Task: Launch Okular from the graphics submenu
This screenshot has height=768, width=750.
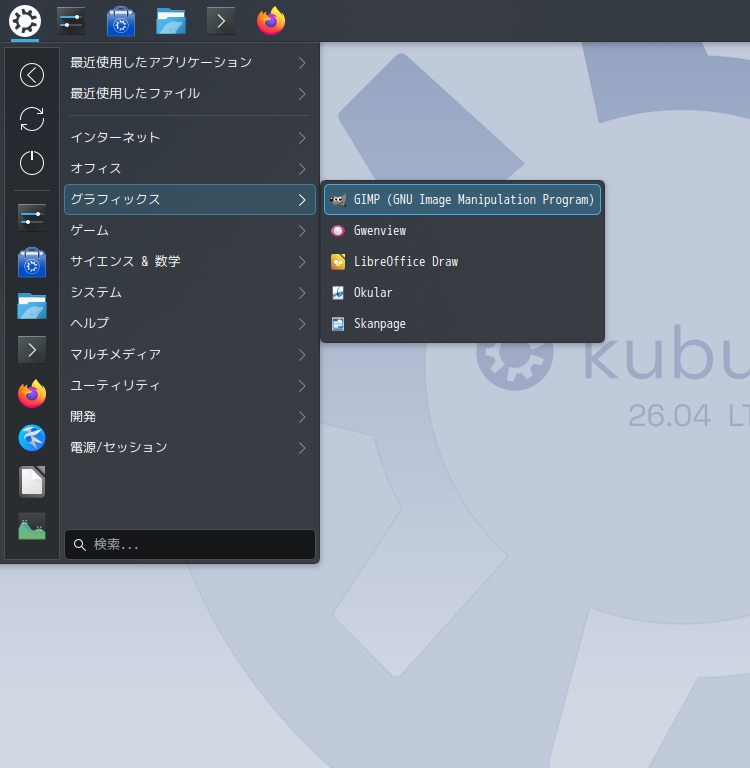Action: click(462, 293)
